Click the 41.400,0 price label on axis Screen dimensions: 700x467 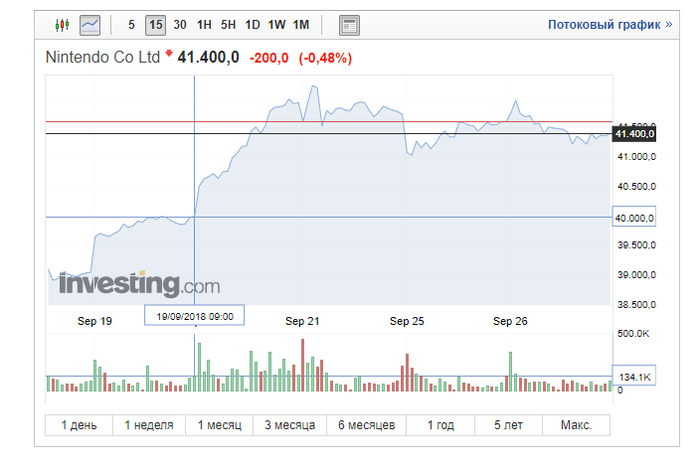(634, 133)
